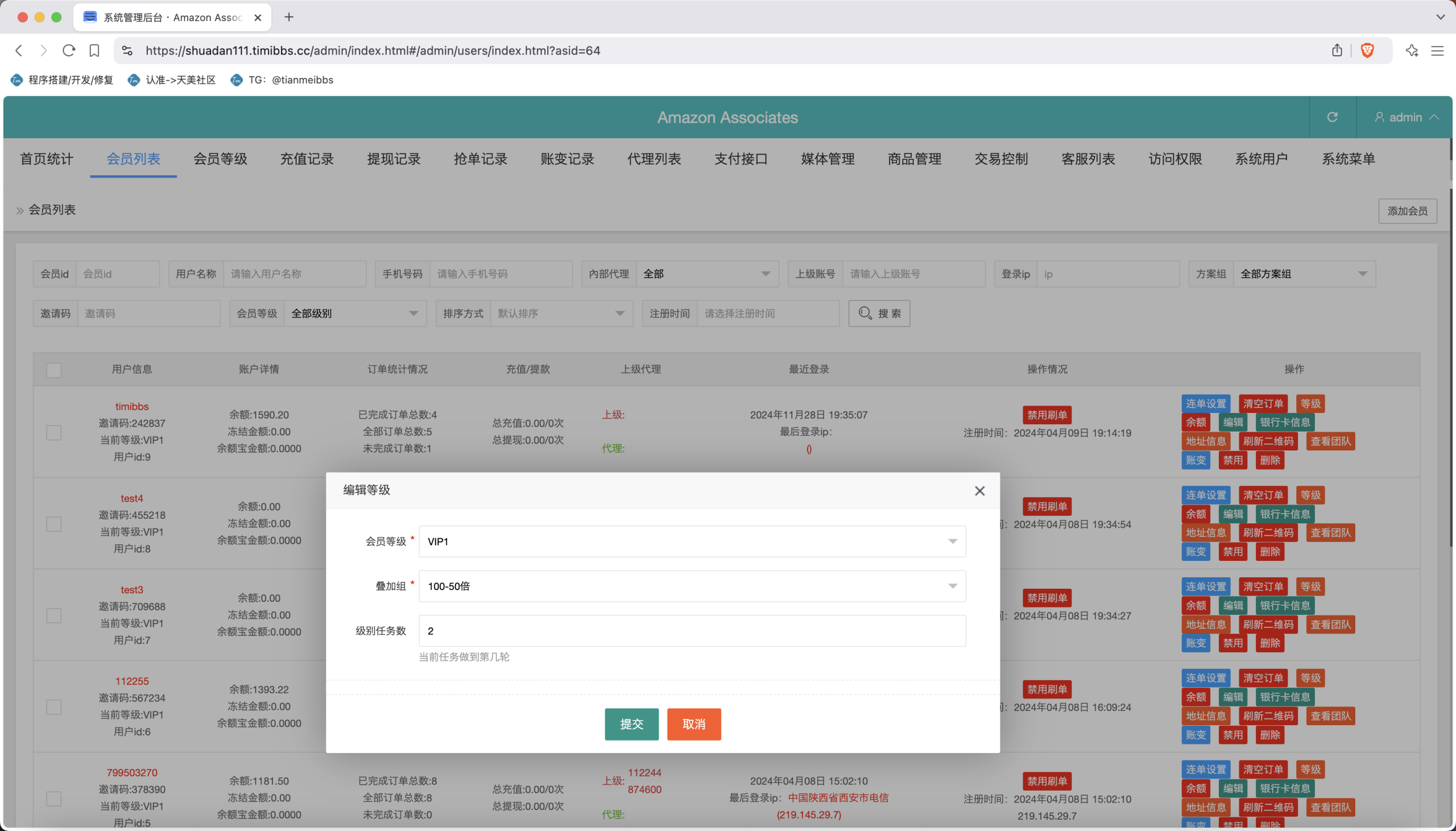Open the 交易控制 menu
The width and height of the screenshot is (1456, 831).
[x=1000, y=159]
